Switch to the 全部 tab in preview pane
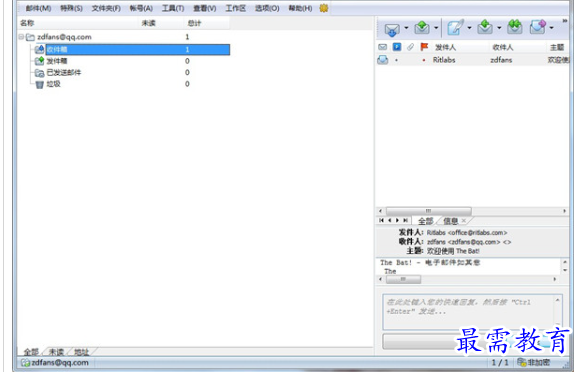The image size is (578, 372). click(x=425, y=221)
